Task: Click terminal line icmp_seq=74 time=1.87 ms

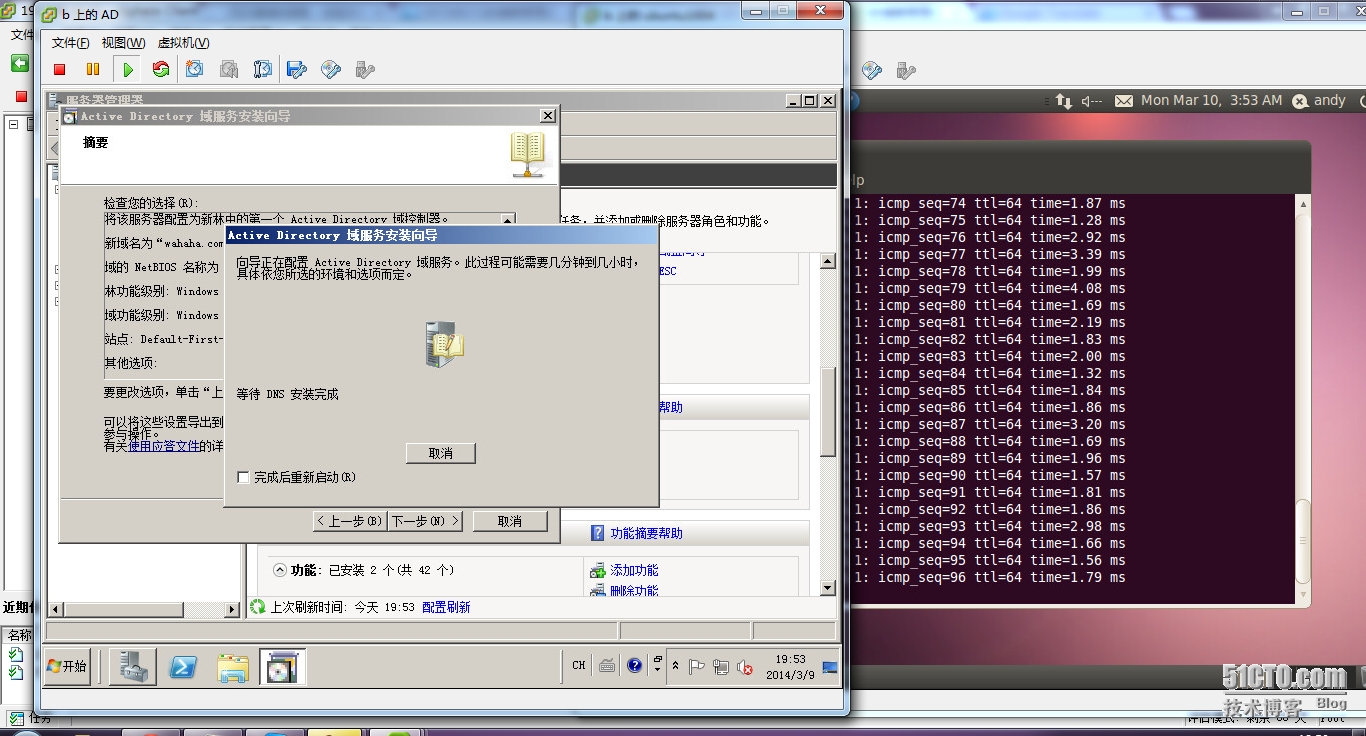Action: [x=990, y=203]
